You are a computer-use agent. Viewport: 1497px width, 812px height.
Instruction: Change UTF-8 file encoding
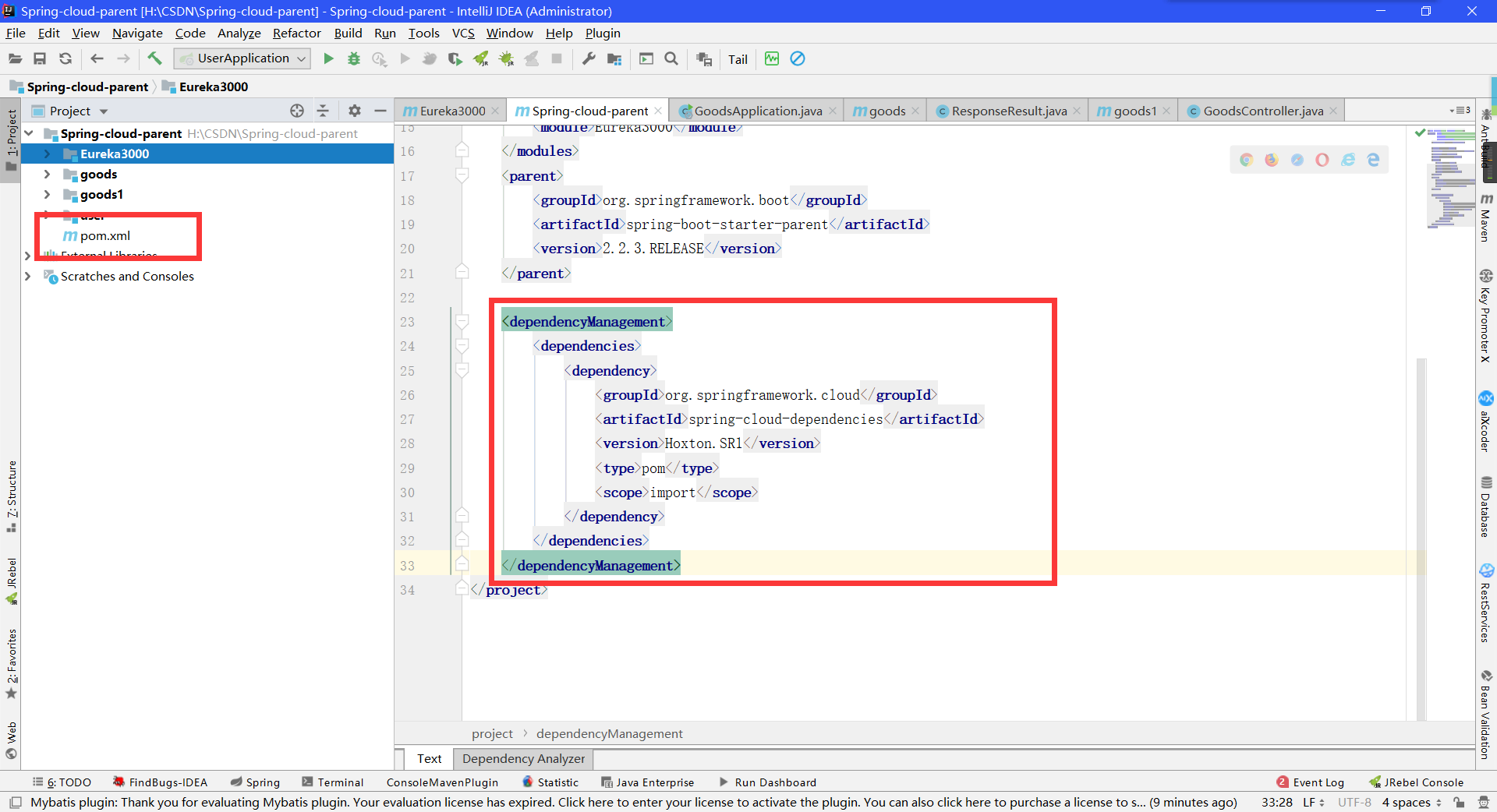[x=1354, y=802]
